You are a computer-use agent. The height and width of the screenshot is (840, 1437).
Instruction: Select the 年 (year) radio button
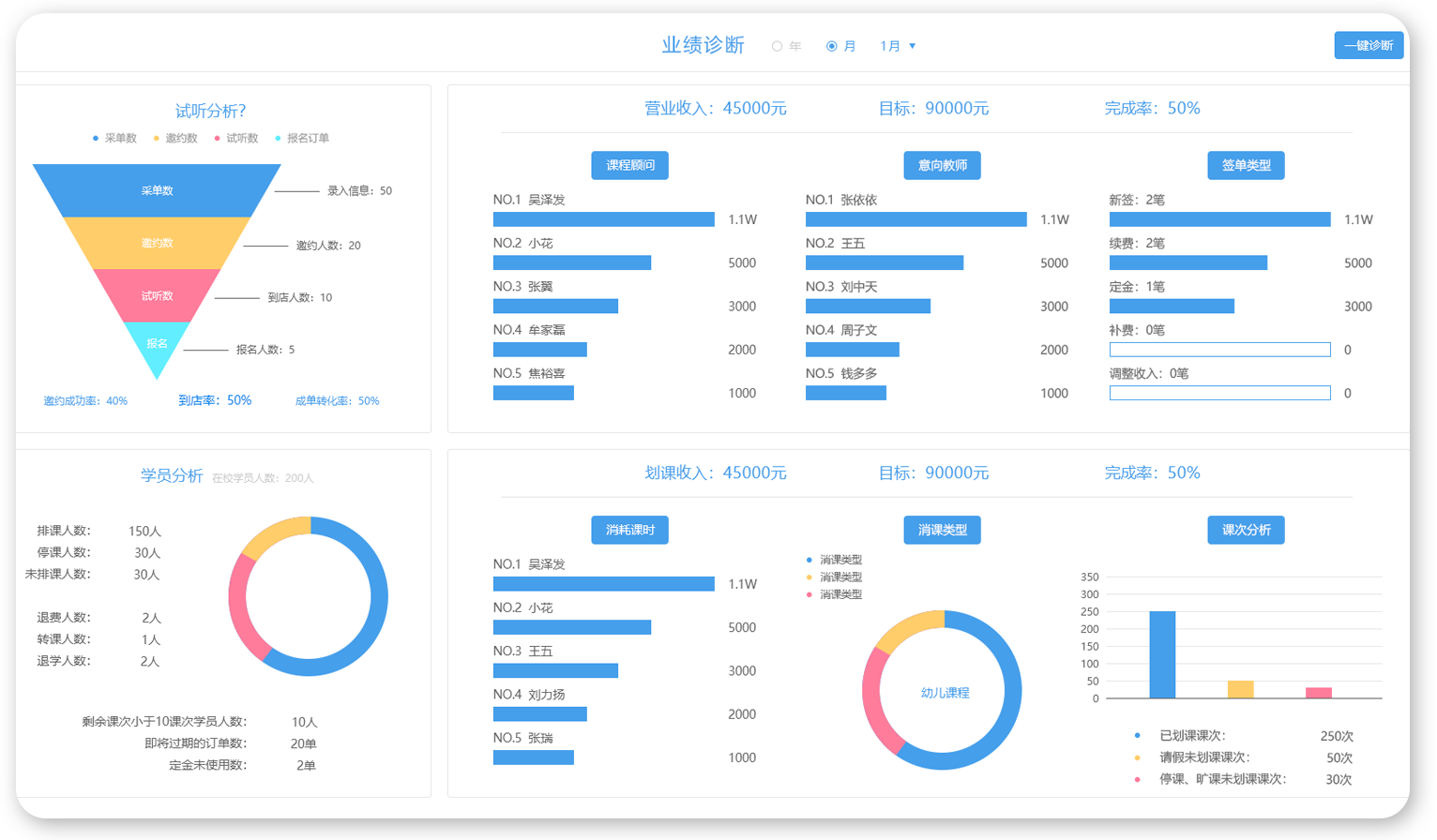point(777,46)
